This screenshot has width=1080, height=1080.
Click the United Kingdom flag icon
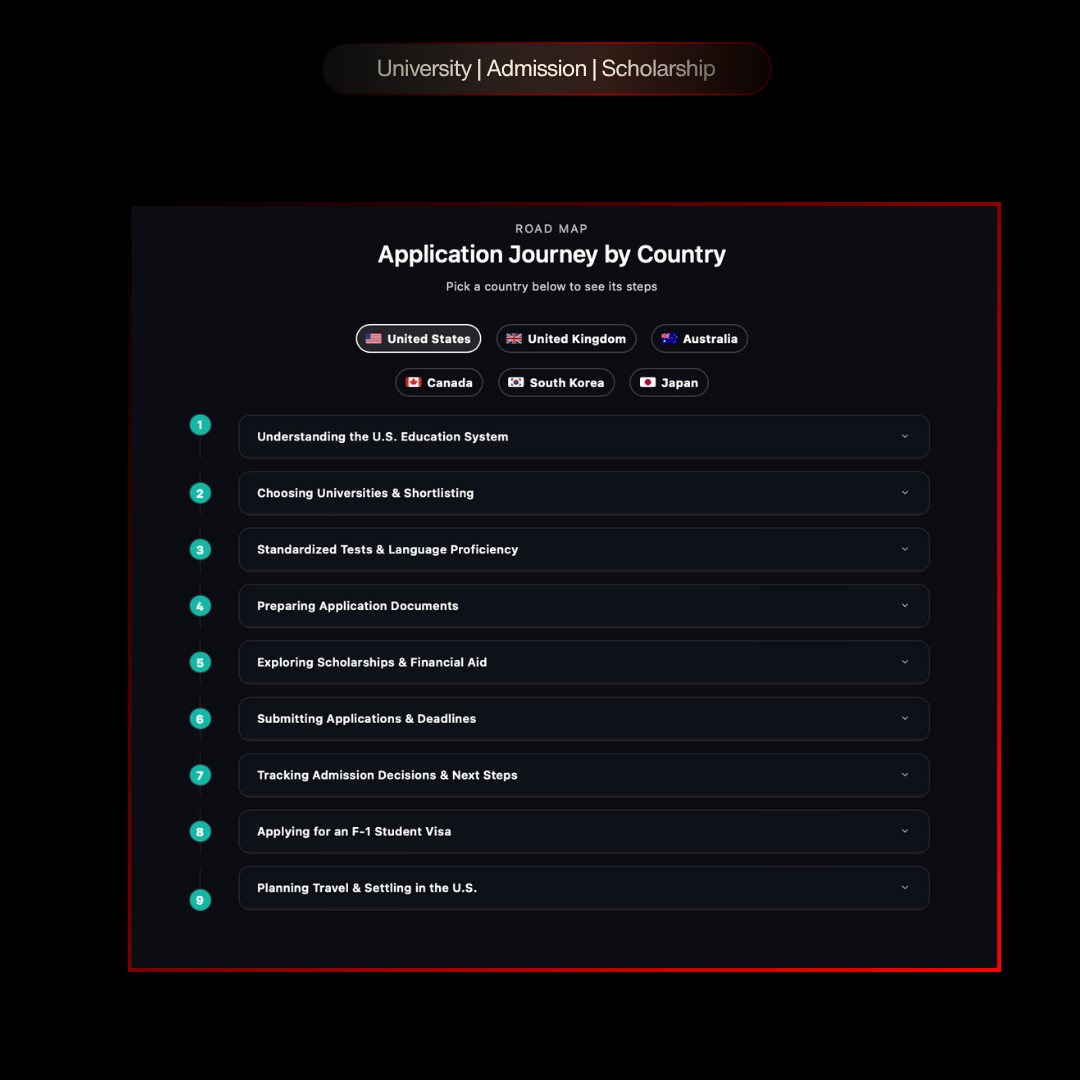[x=514, y=338]
